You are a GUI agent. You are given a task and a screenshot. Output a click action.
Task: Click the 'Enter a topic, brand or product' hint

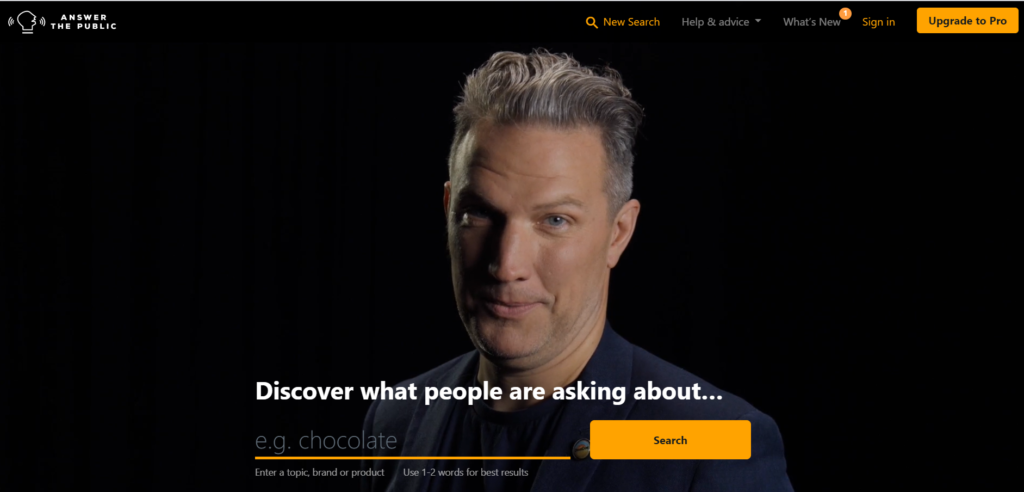point(319,472)
